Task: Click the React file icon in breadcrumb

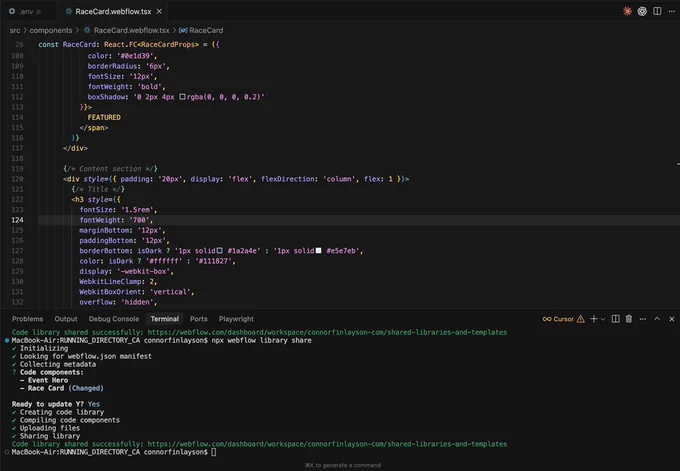Action: click(87, 30)
